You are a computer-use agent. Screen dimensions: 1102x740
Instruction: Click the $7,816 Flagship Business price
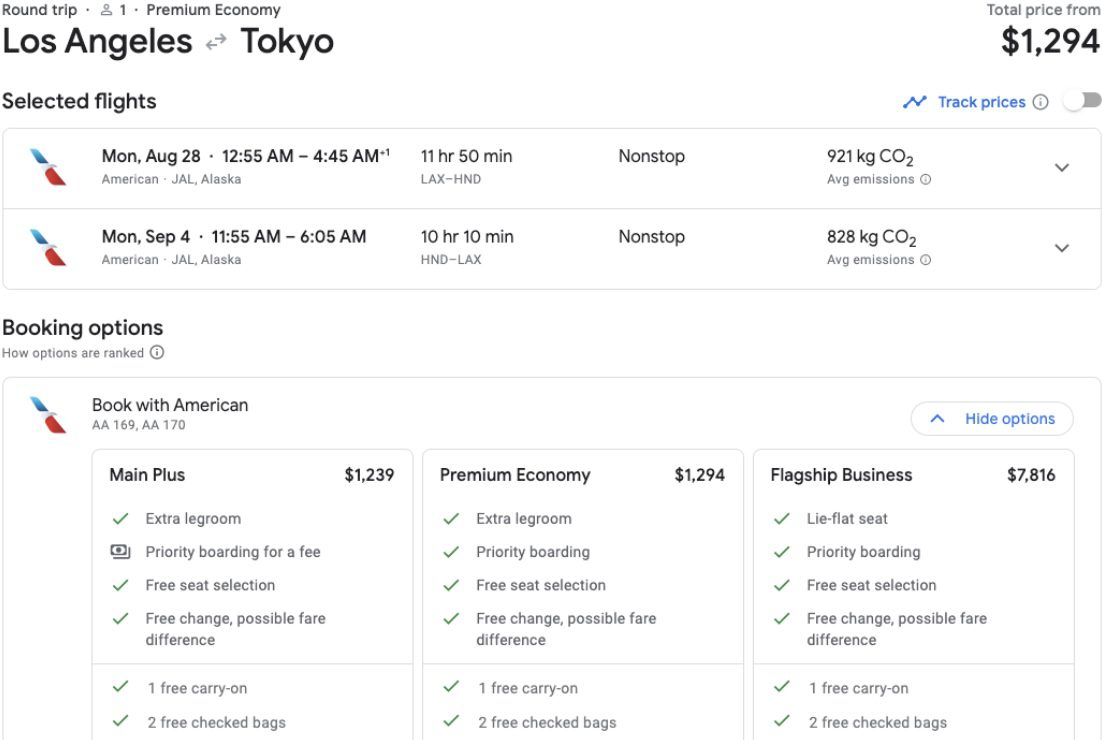click(1031, 475)
